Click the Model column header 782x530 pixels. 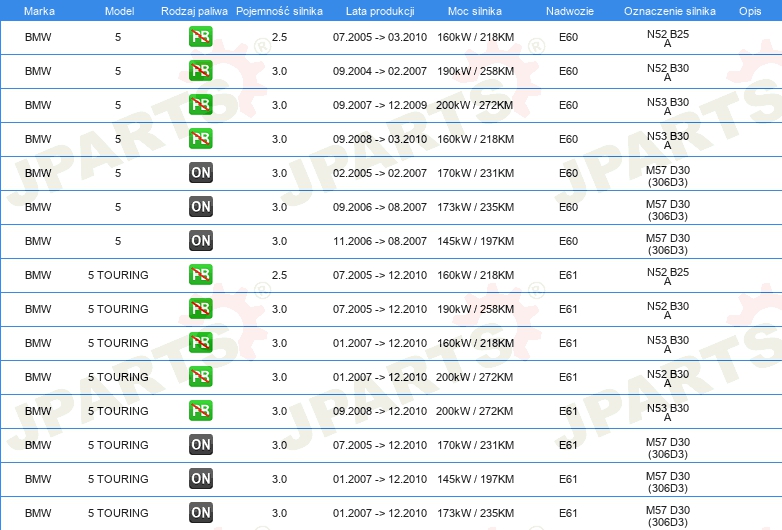pos(119,11)
